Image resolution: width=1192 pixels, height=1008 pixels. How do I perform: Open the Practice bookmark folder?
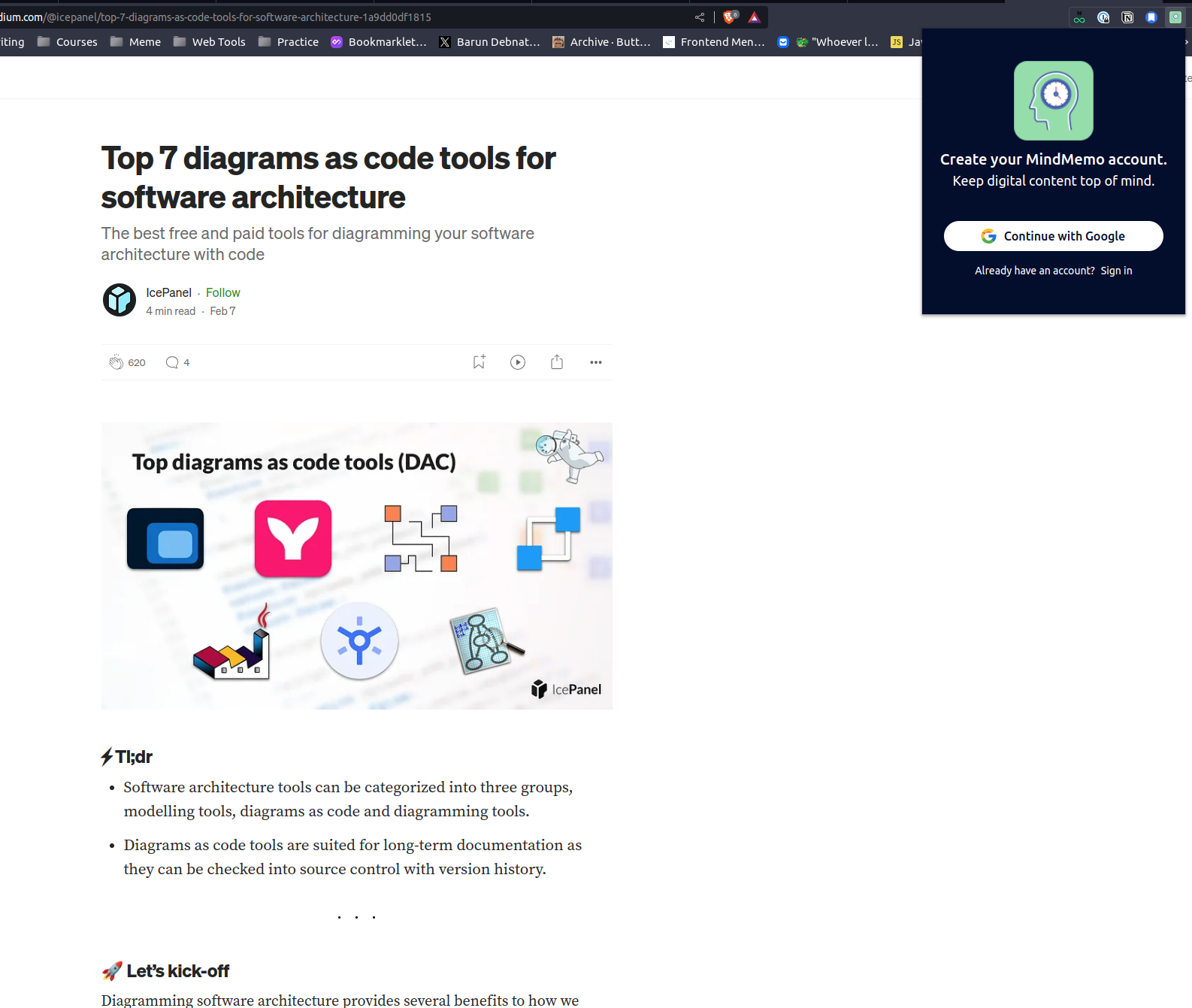[289, 42]
